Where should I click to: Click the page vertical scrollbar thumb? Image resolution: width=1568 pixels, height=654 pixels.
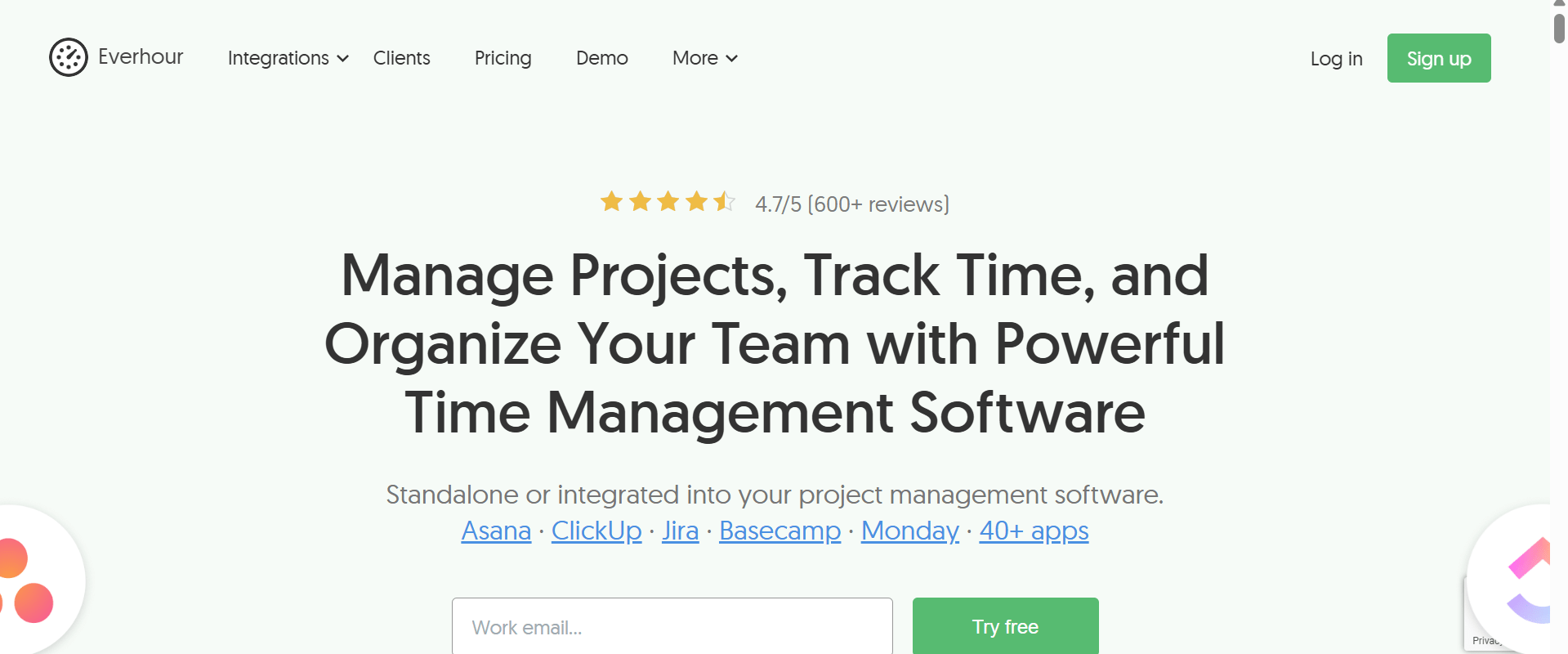pyautogui.click(x=1559, y=26)
